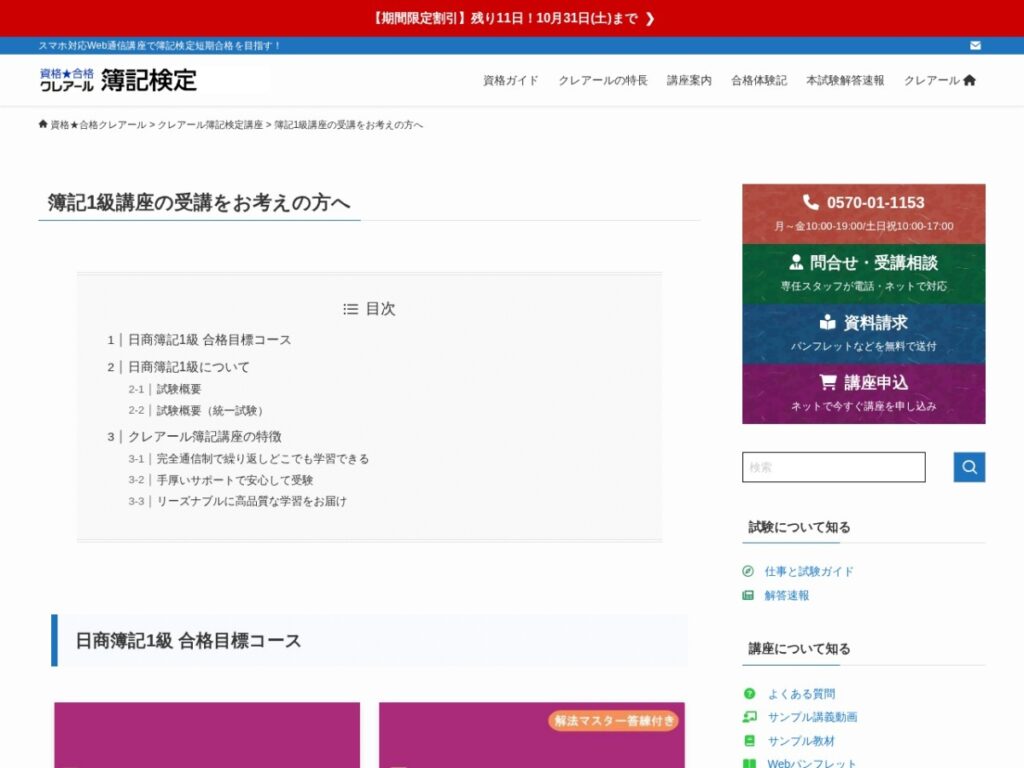The width and height of the screenshot is (1024, 768).
Task: Open the Webパンフレット link
Action: pos(811,763)
